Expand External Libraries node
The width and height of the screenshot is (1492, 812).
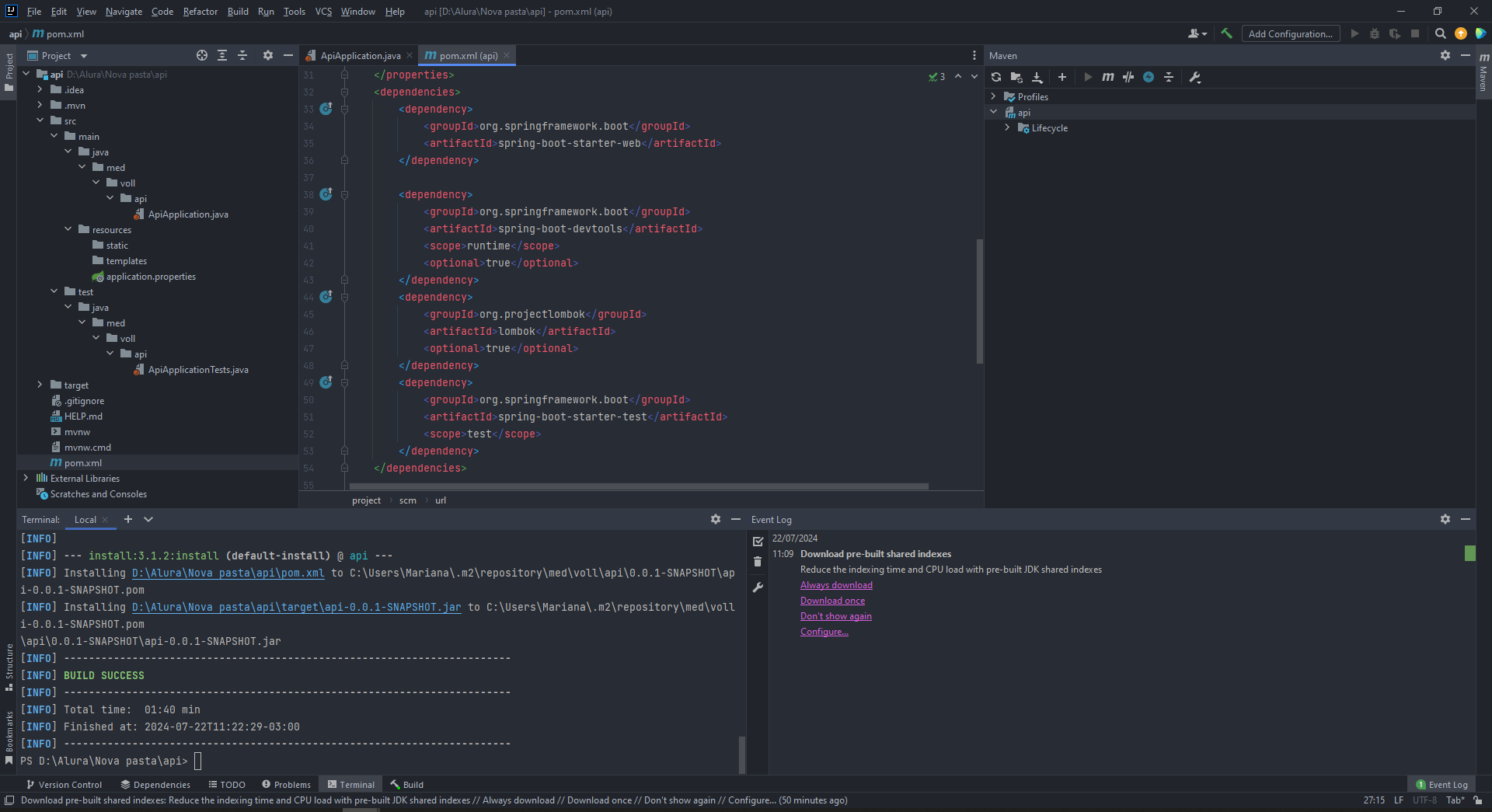click(x=26, y=478)
